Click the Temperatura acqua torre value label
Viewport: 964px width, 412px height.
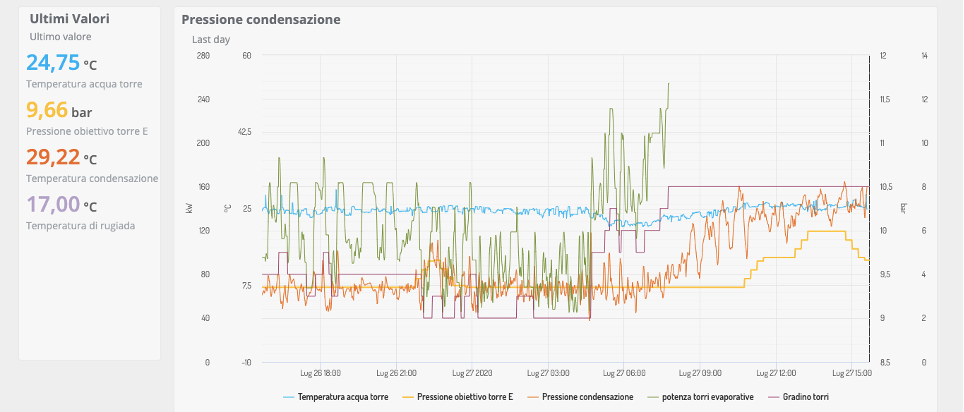84,84
